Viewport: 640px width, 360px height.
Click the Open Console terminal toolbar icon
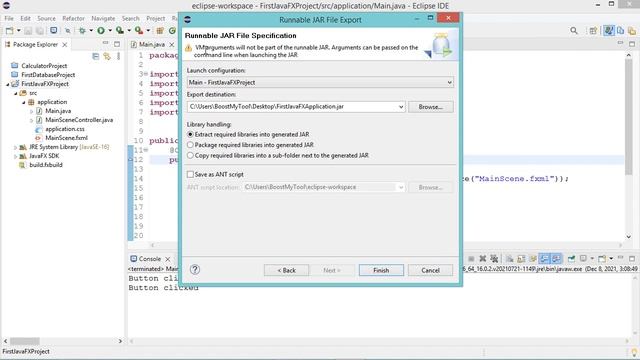[53, 31]
